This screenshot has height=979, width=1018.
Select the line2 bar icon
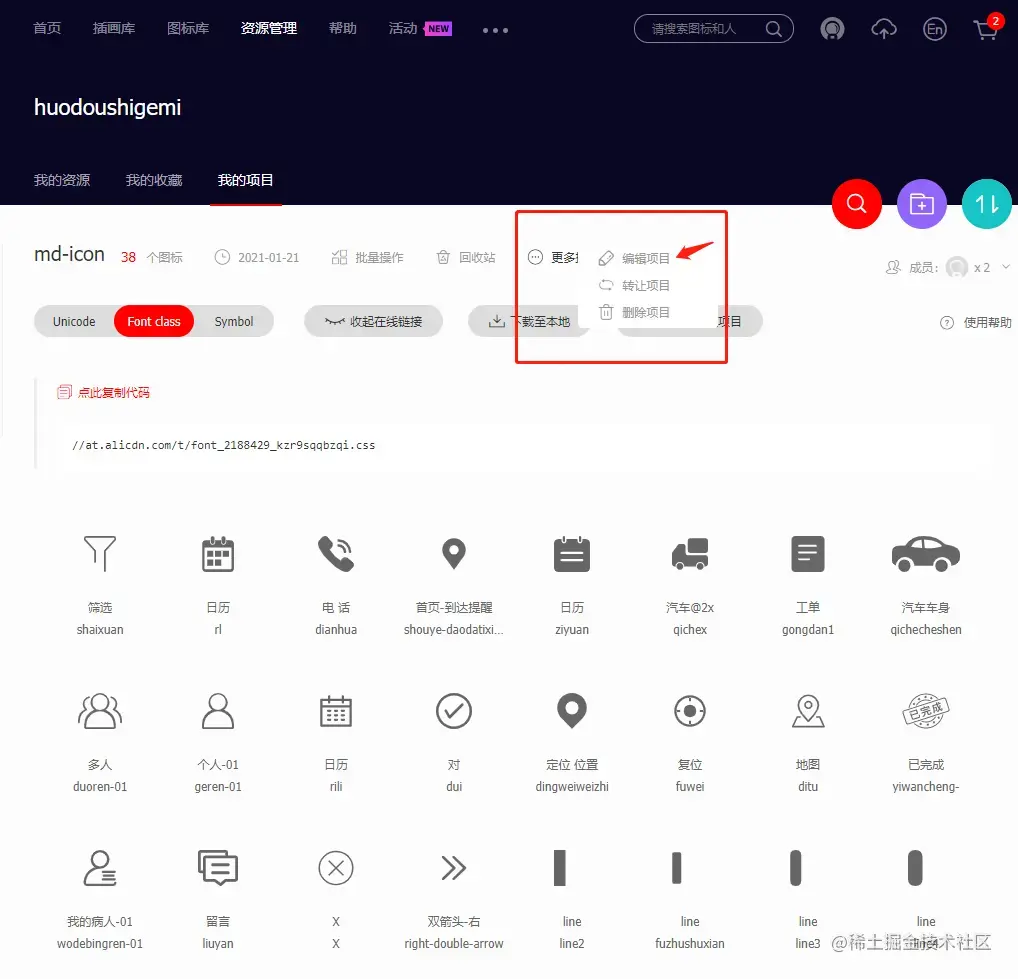coord(560,867)
